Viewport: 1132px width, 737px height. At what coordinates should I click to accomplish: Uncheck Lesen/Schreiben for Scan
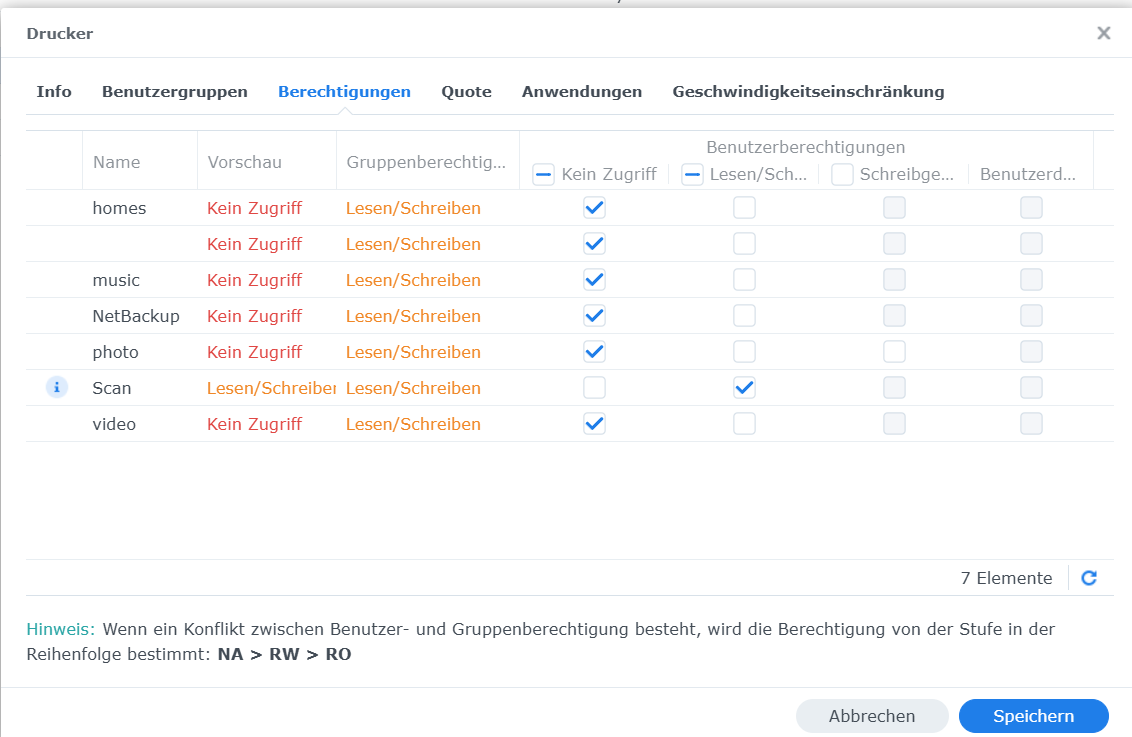click(744, 388)
